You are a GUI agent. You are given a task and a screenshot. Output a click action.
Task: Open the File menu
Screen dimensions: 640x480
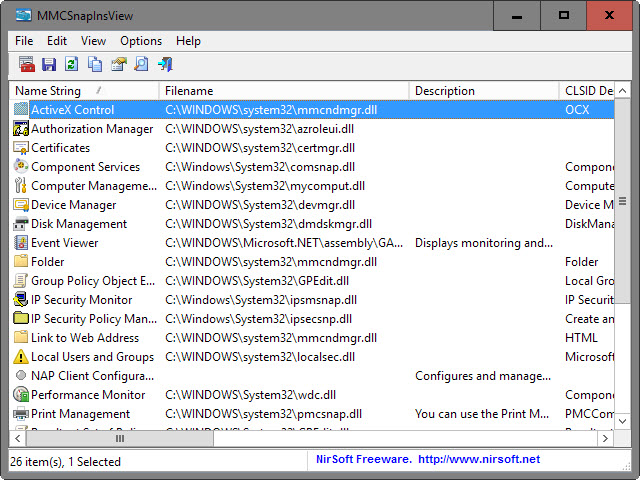[24, 41]
